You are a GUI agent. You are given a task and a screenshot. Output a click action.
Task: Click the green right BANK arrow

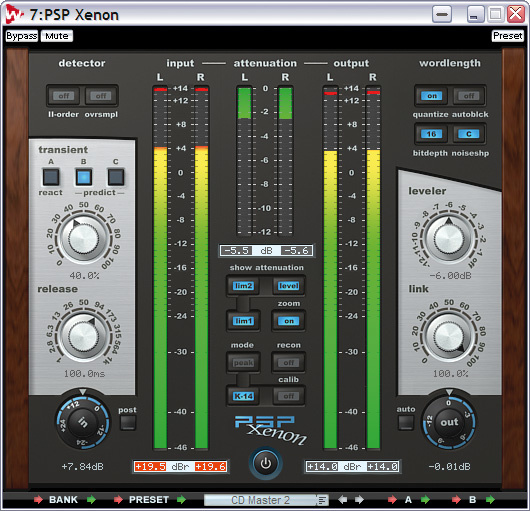click(x=91, y=500)
